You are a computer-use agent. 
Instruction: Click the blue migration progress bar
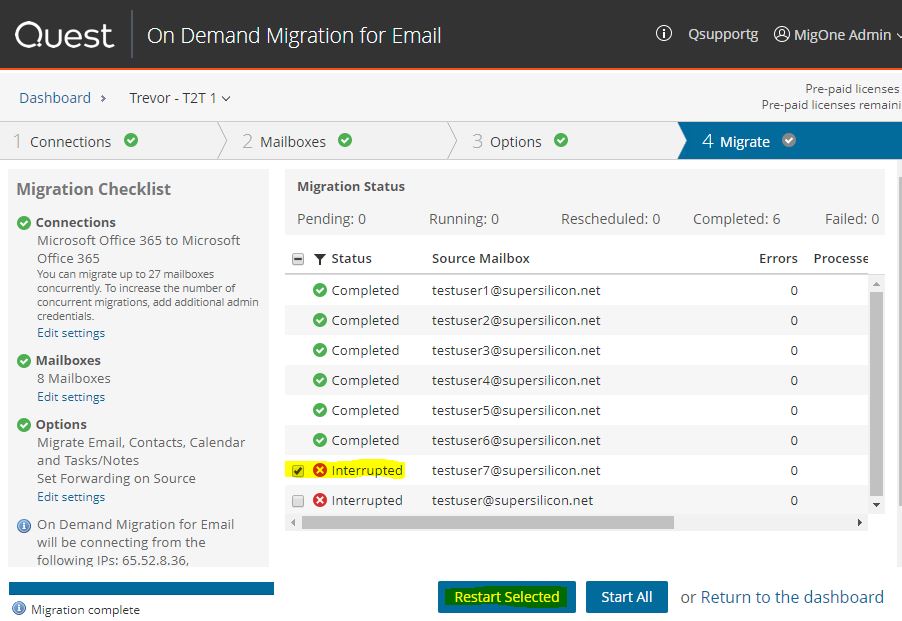142,588
